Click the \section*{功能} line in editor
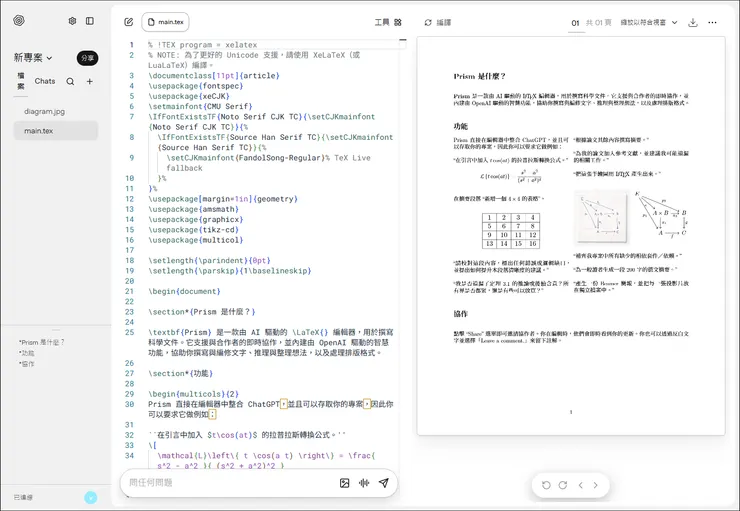This screenshot has height=511, width=740. click(x=181, y=373)
